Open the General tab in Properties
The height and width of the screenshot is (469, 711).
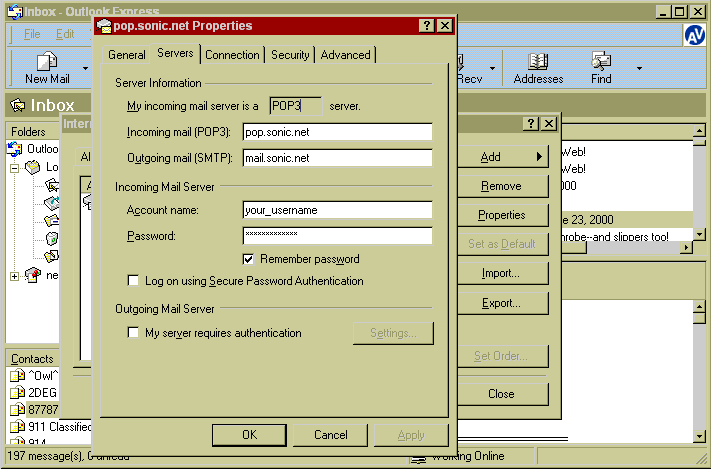[127, 55]
